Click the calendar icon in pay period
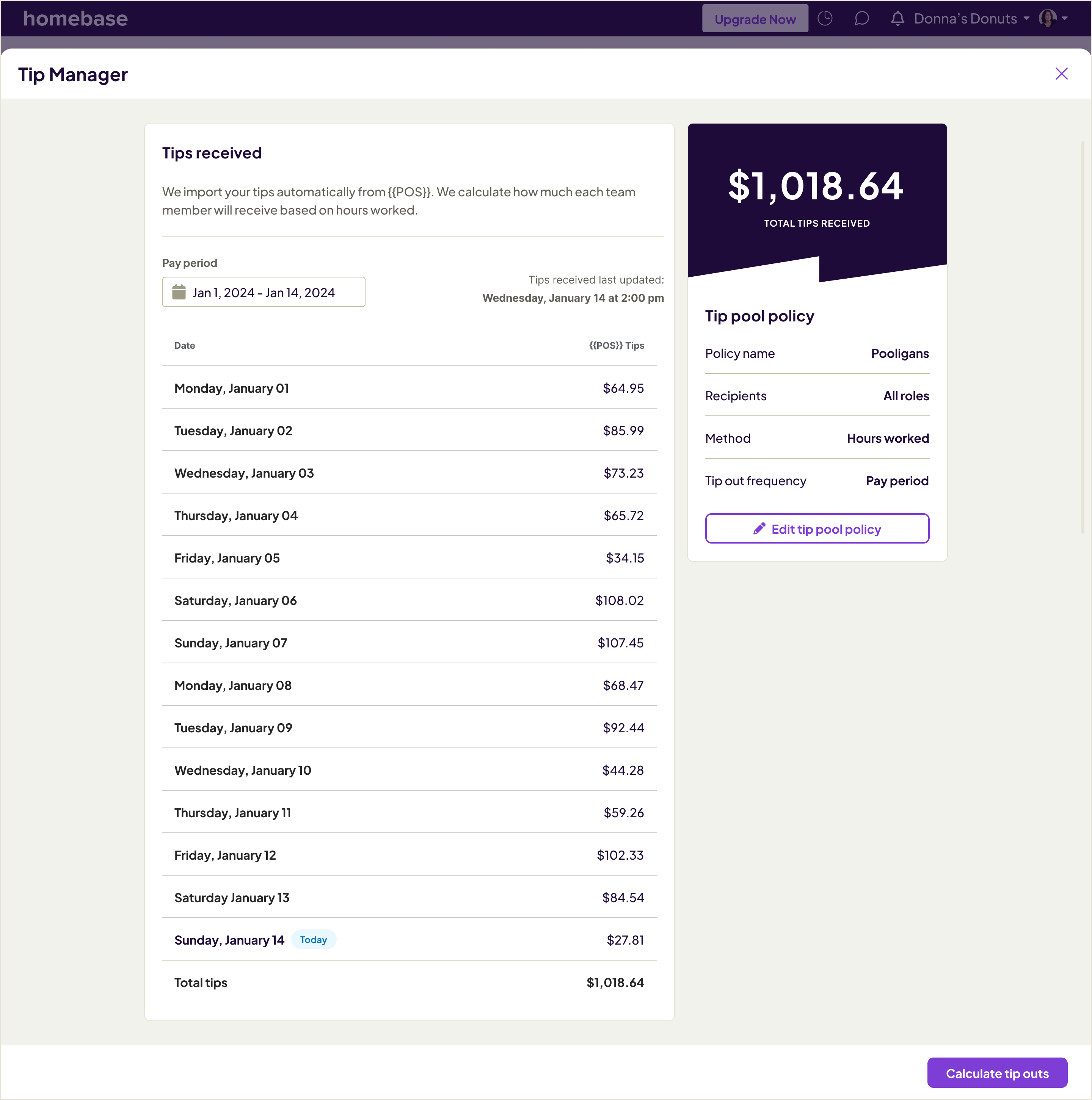Screen dimensions: 1092x1100 click(x=179, y=292)
